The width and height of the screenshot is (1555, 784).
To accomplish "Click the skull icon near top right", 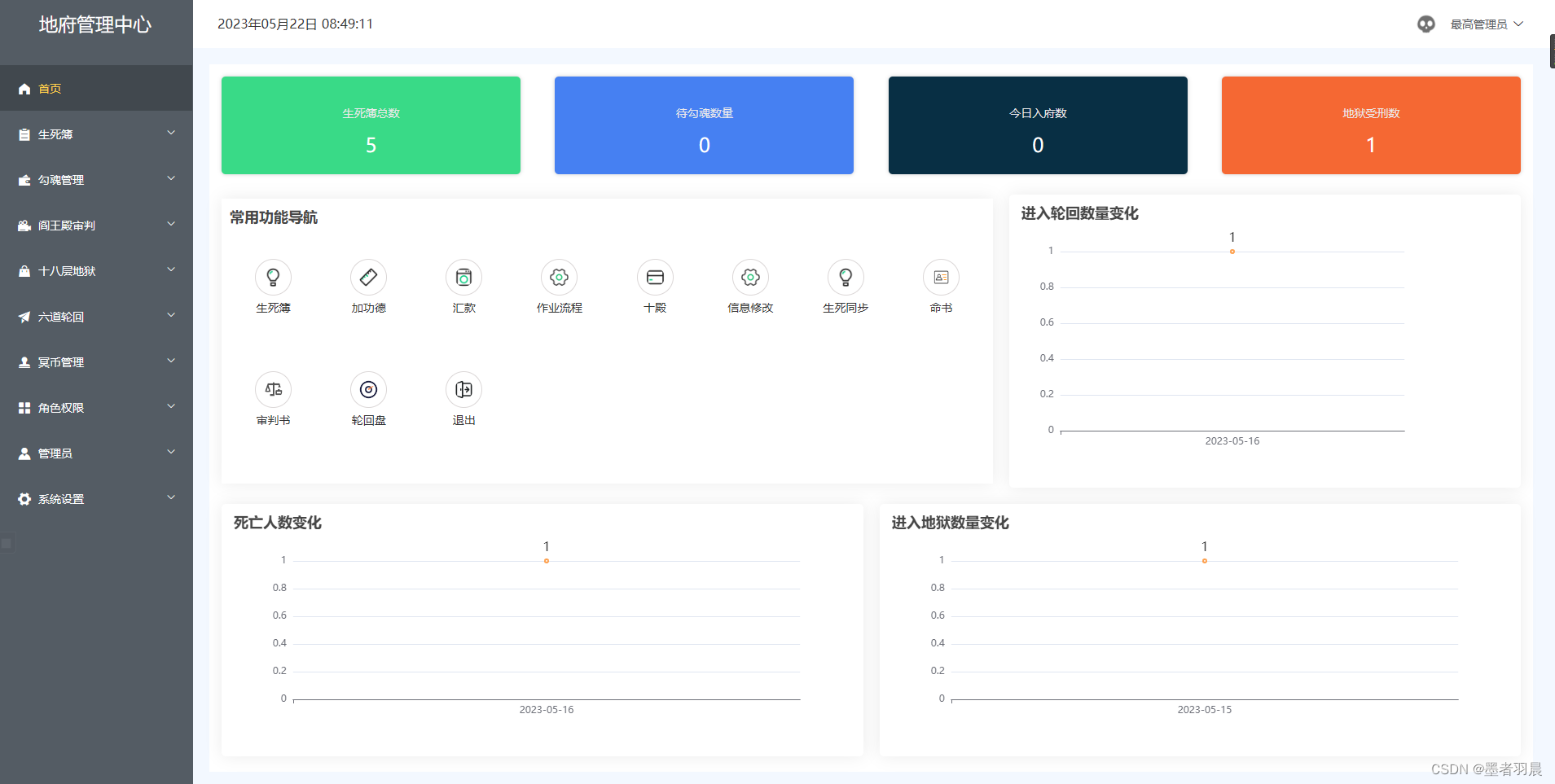I will [x=1425, y=24].
